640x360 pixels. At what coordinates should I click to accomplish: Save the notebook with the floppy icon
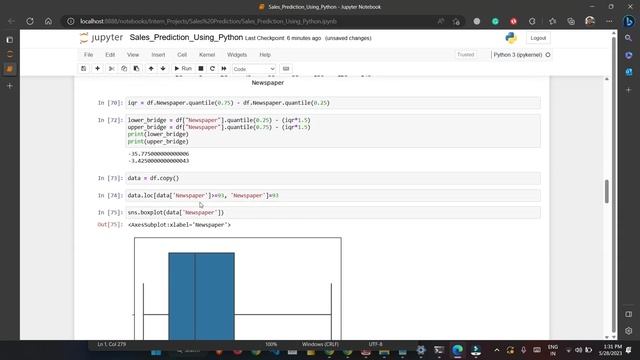click(x=84, y=69)
